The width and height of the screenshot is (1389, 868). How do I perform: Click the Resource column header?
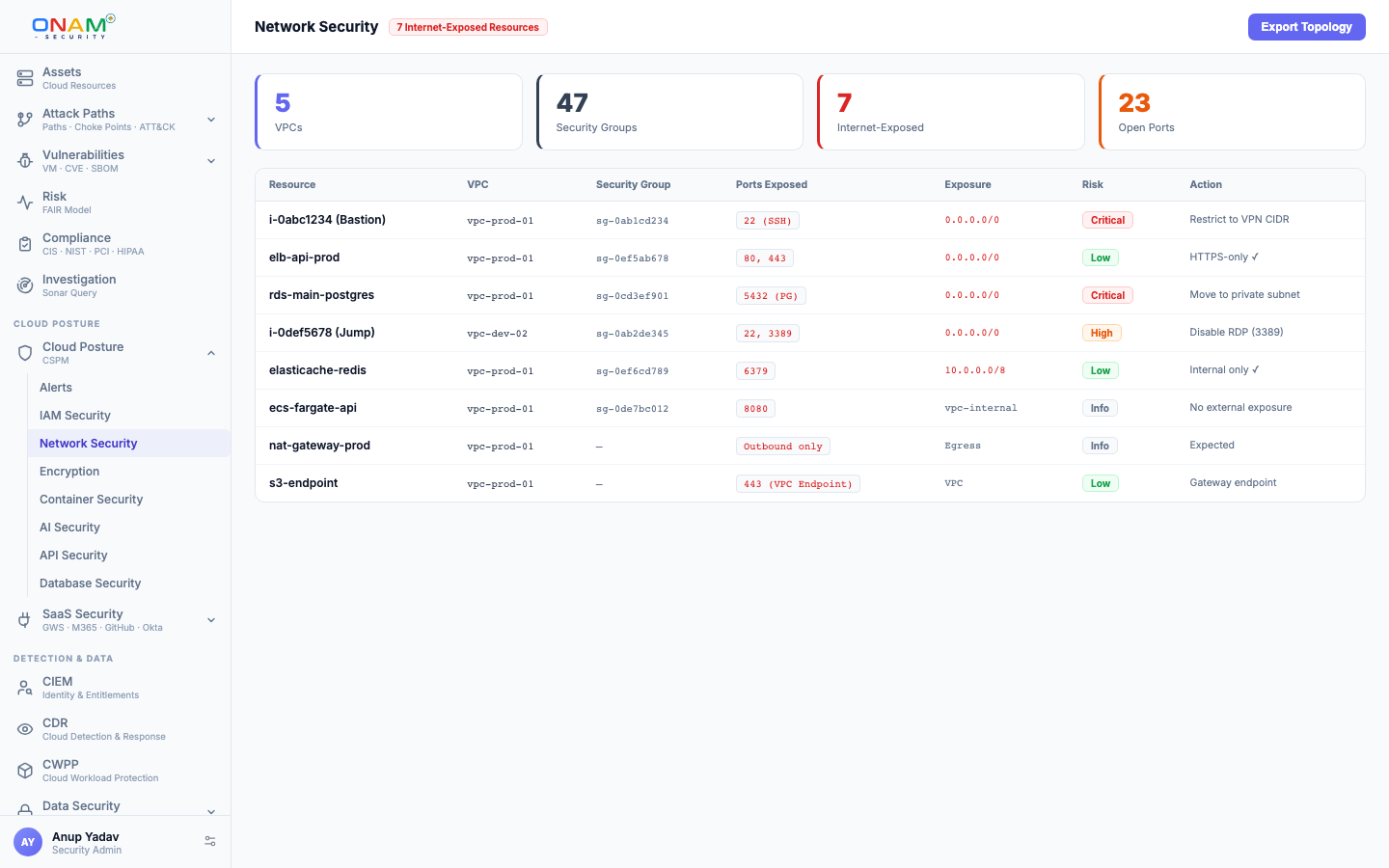click(292, 184)
